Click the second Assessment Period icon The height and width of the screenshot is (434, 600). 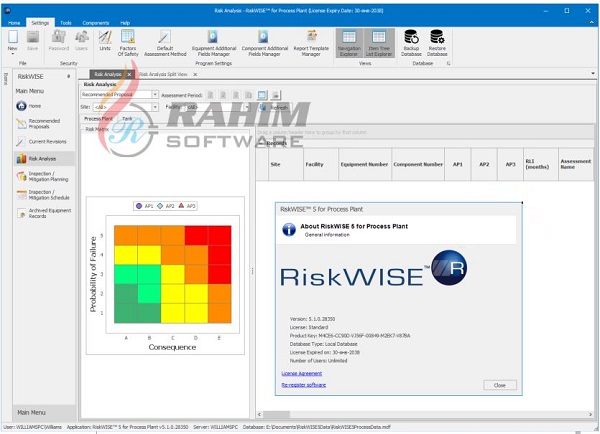pyautogui.click(x=223, y=95)
